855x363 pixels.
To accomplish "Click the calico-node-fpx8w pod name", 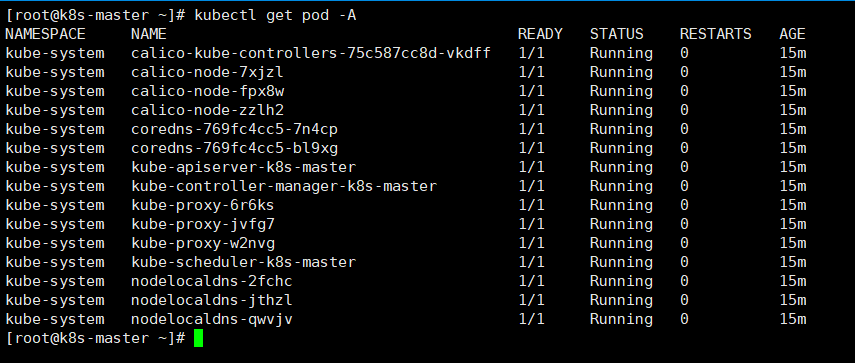I will pyautogui.click(x=207, y=91).
